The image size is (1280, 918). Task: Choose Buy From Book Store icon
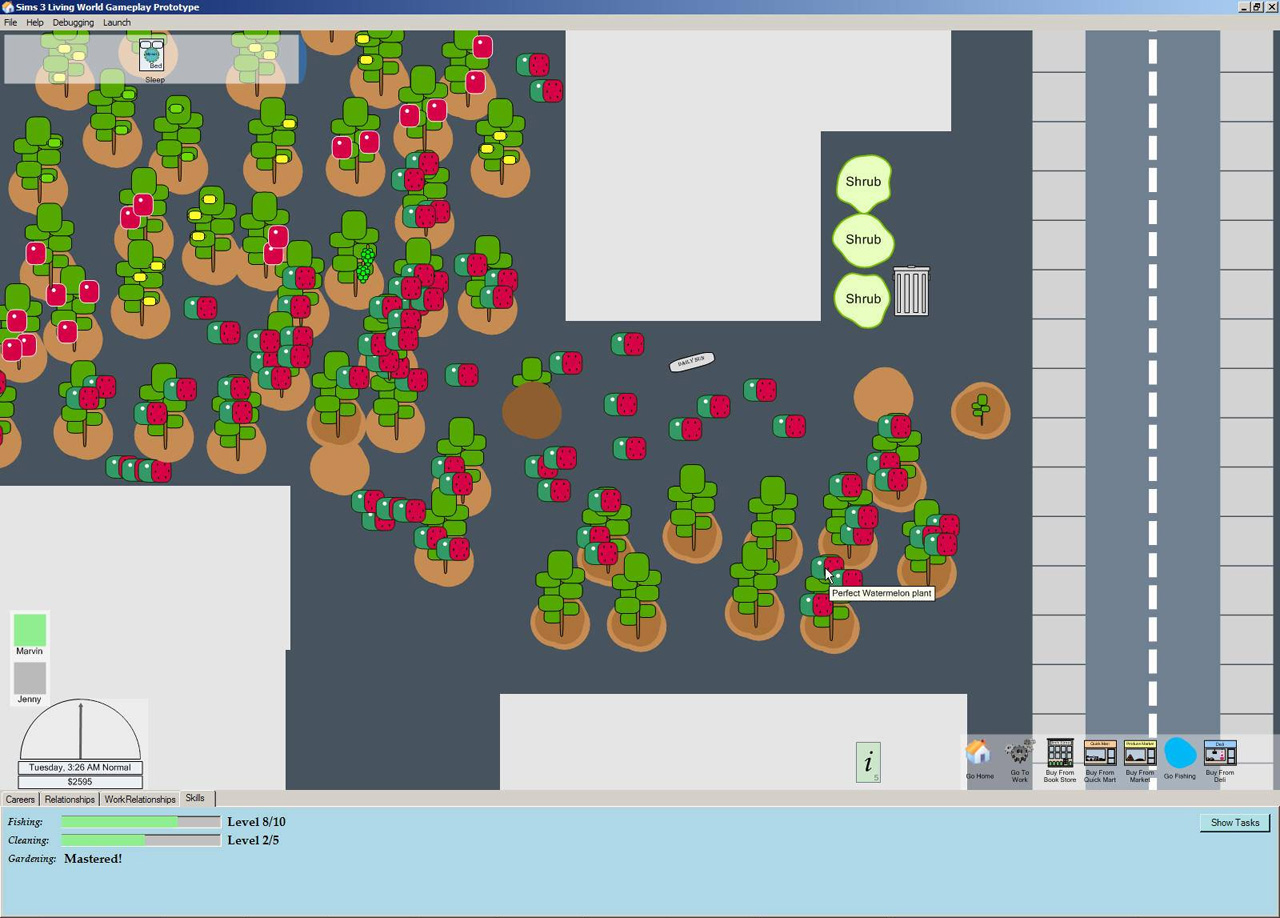pos(1060,752)
